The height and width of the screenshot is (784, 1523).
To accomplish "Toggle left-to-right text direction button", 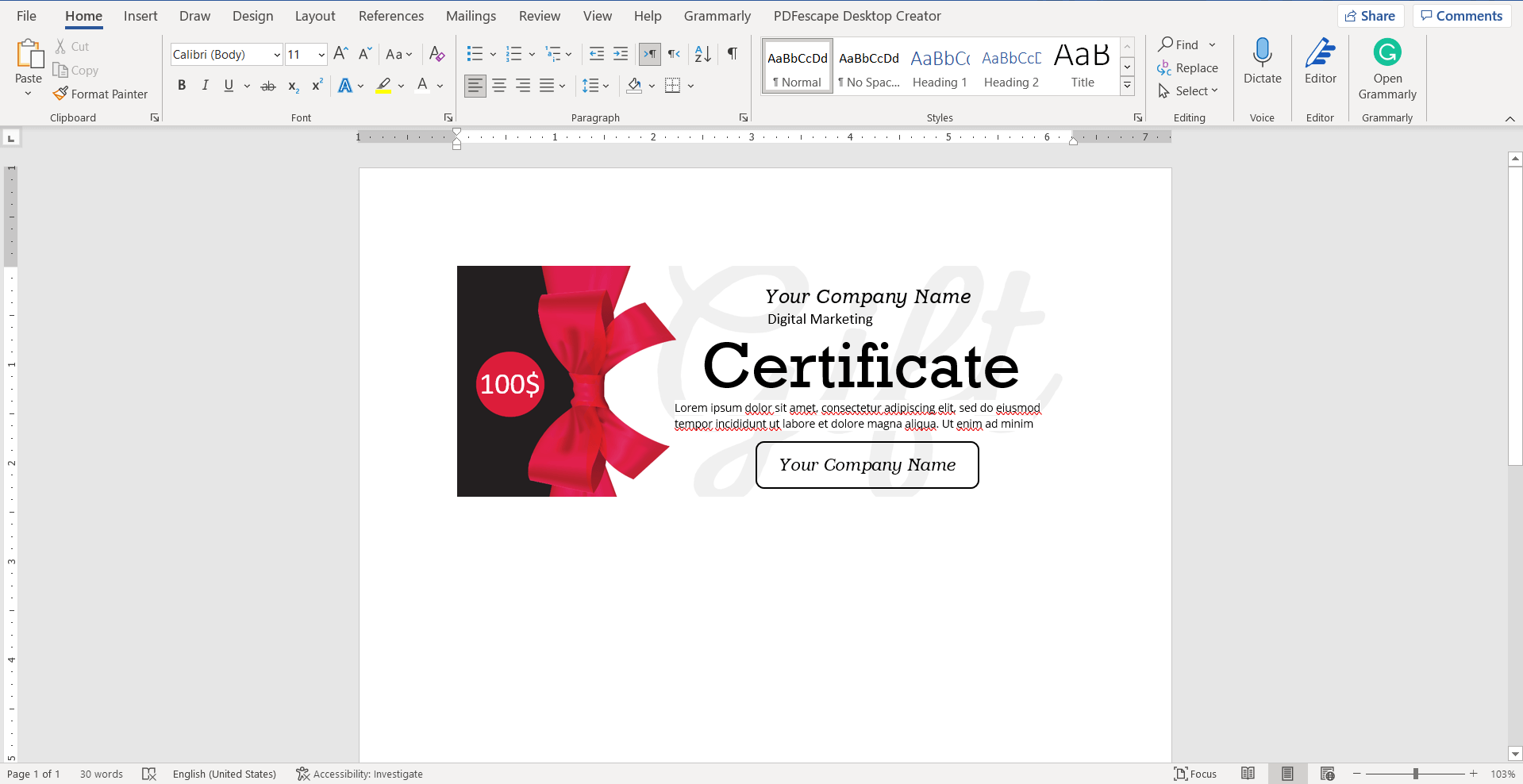I will [650, 54].
